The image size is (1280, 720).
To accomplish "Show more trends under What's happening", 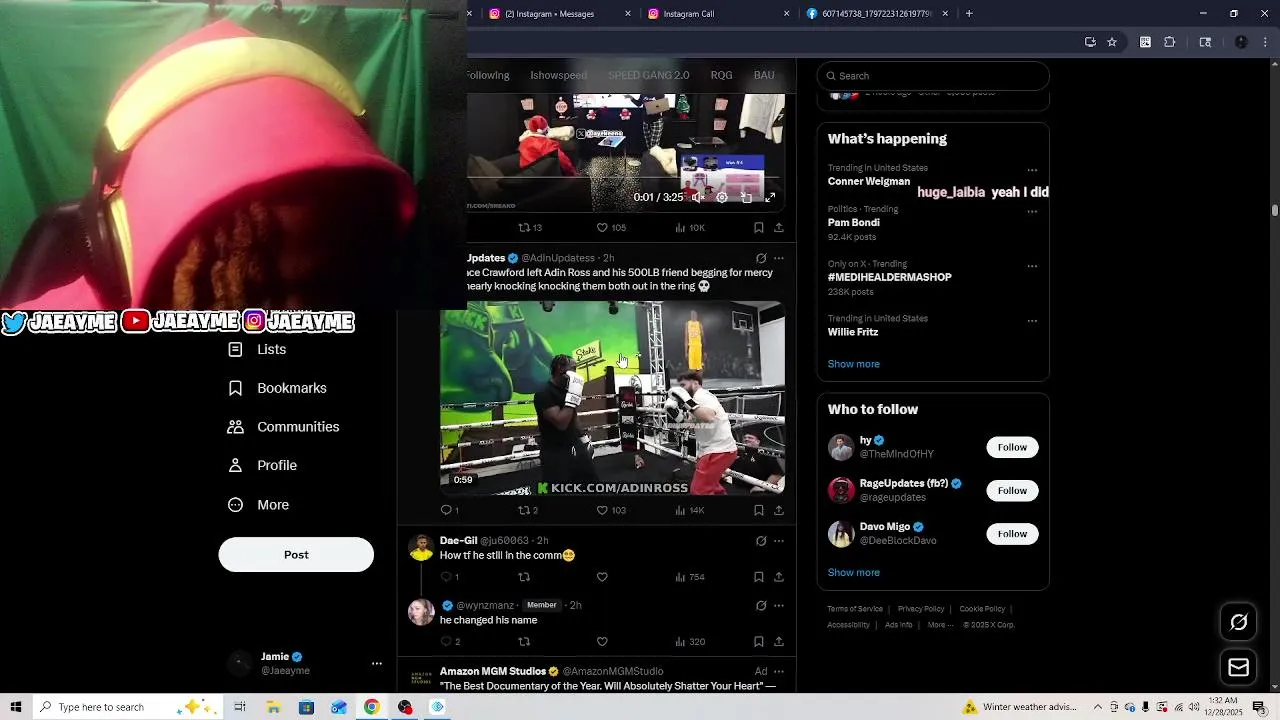I will pos(854,364).
